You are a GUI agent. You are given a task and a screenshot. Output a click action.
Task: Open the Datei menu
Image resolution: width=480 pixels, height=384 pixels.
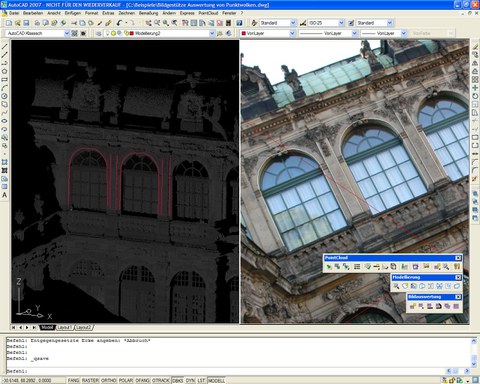[x=14, y=13]
